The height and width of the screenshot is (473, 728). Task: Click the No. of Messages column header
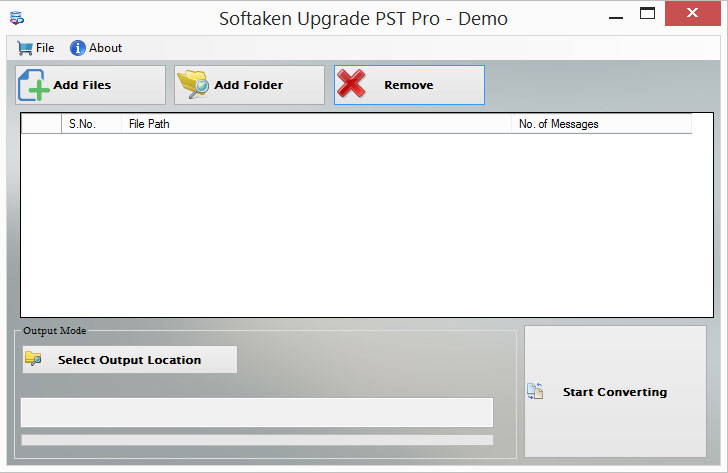click(601, 124)
